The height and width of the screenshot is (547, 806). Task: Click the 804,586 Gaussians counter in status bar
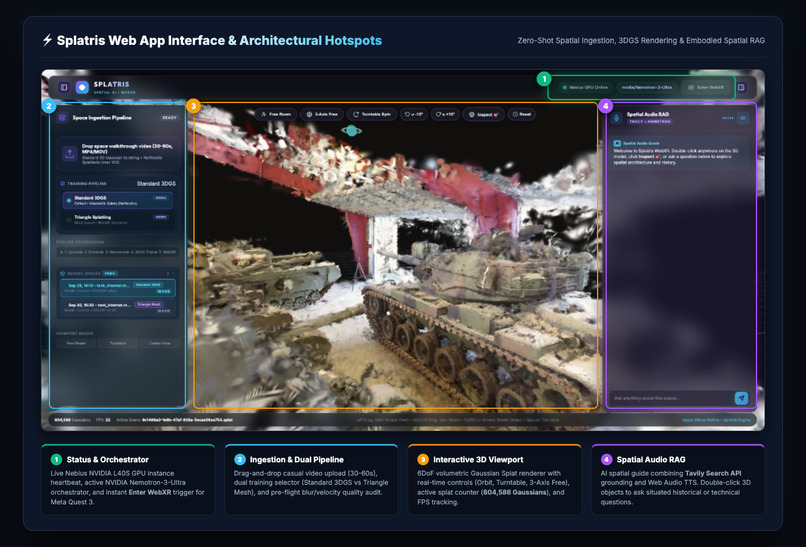(x=72, y=420)
